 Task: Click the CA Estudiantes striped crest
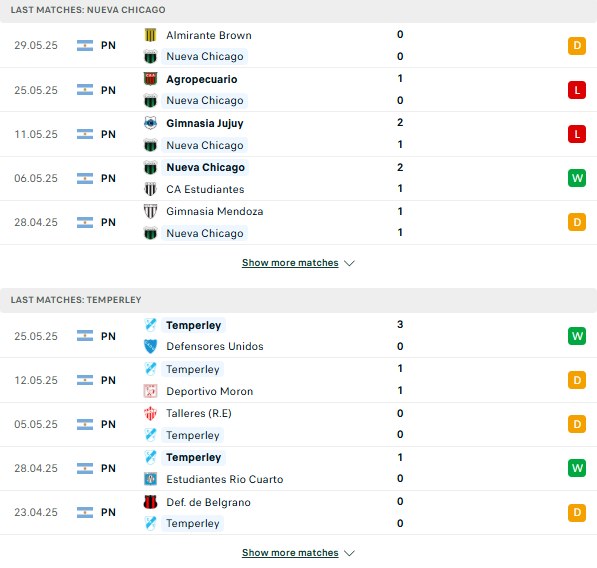(150, 189)
